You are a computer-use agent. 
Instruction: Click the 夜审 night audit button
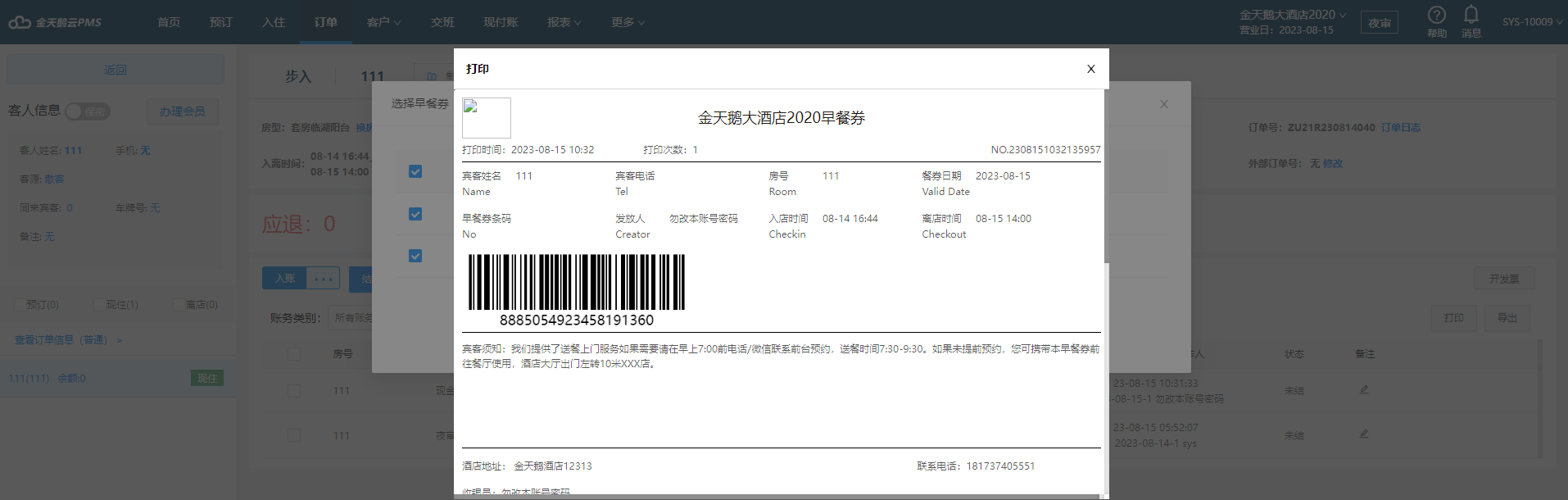point(1380,23)
